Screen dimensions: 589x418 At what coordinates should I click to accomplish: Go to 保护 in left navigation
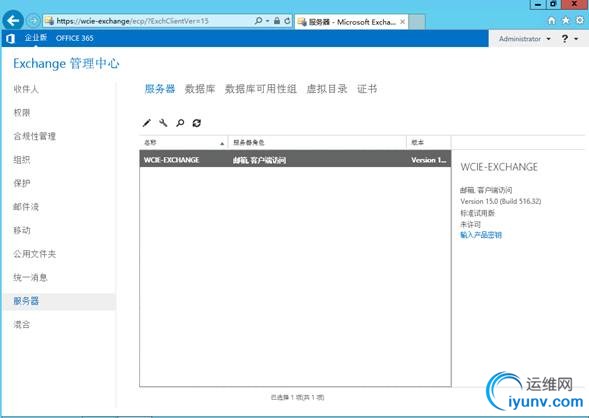tap(21, 183)
